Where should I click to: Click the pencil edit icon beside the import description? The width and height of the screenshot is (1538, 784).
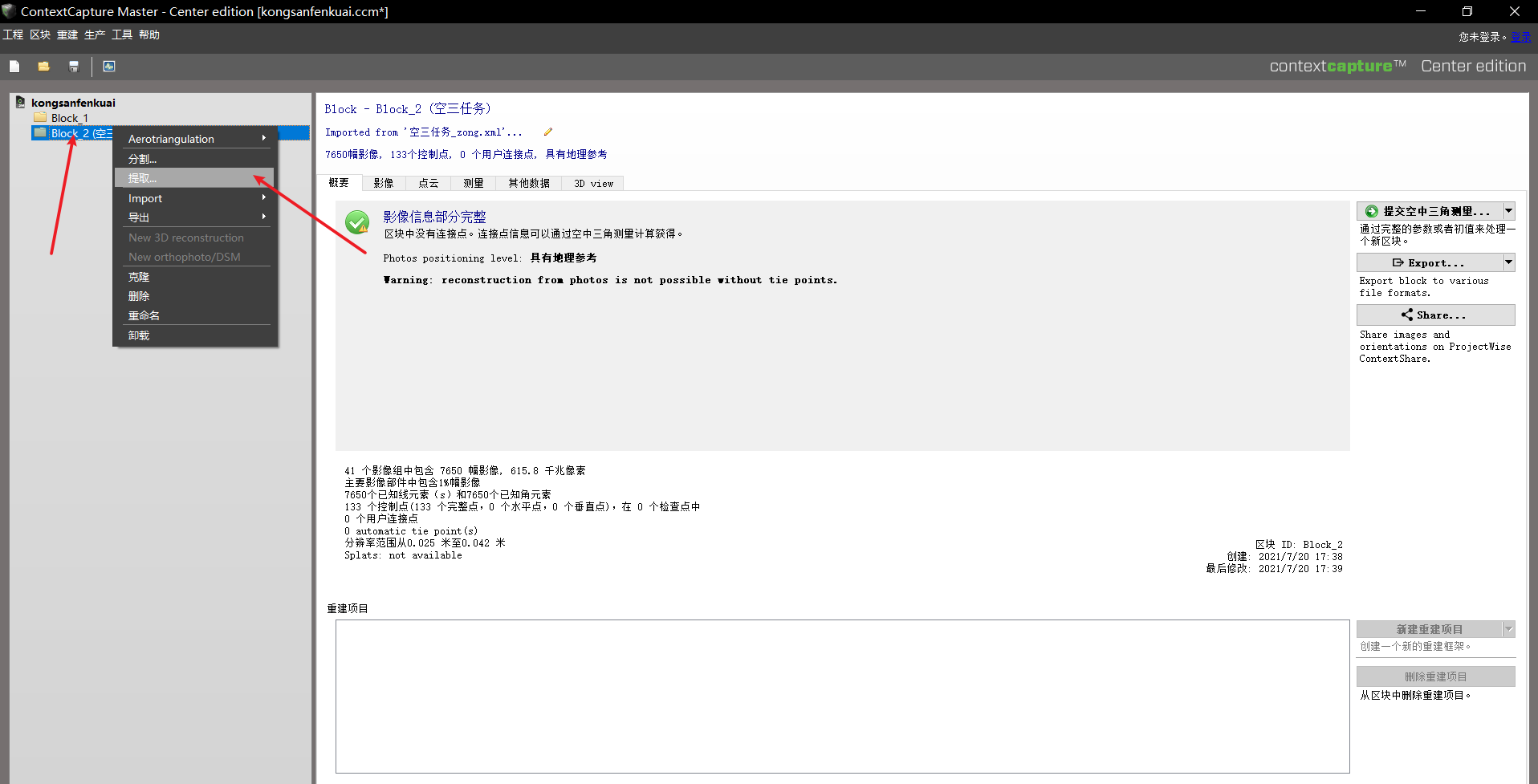tap(548, 132)
